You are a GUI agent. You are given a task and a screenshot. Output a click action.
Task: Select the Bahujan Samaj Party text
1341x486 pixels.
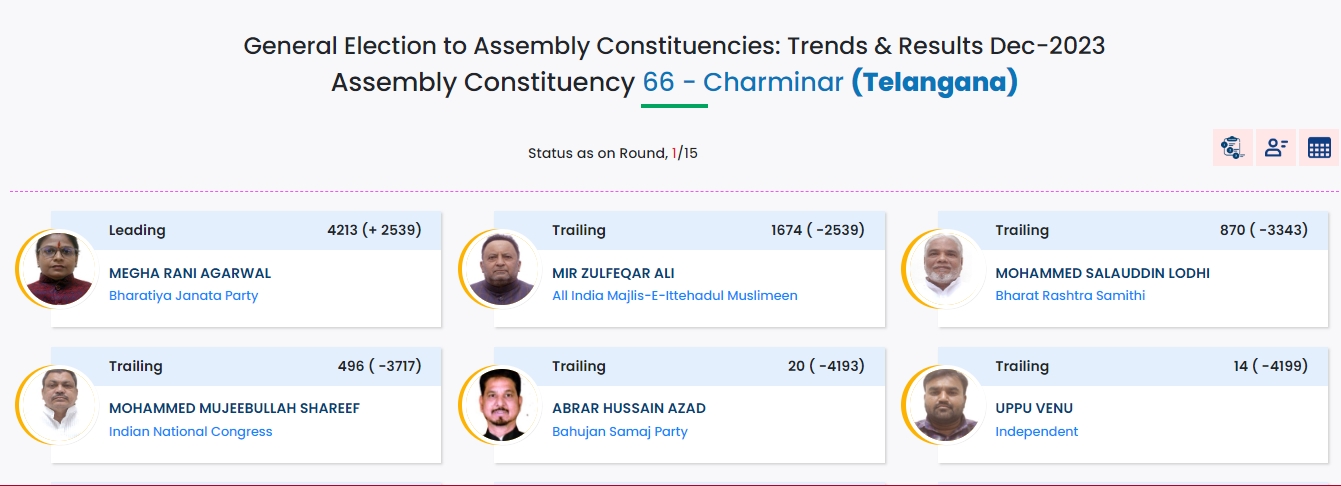[620, 432]
